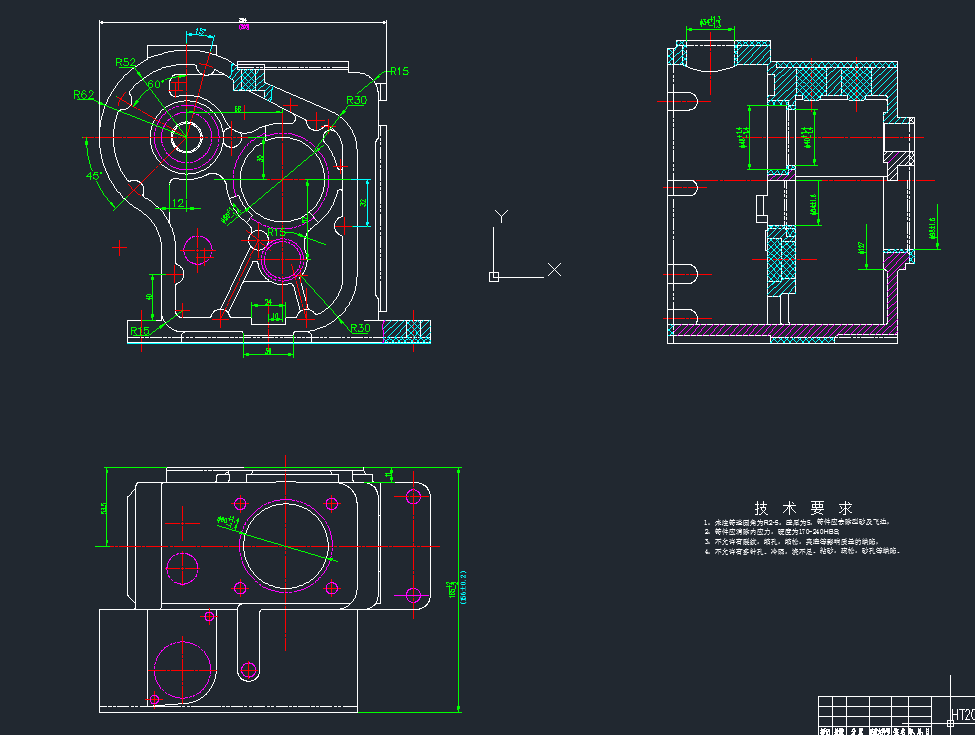Select the 53.5 vertical dimension in bottom view
Image resolution: width=975 pixels, height=735 pixels.
click(x=104, y=509)
